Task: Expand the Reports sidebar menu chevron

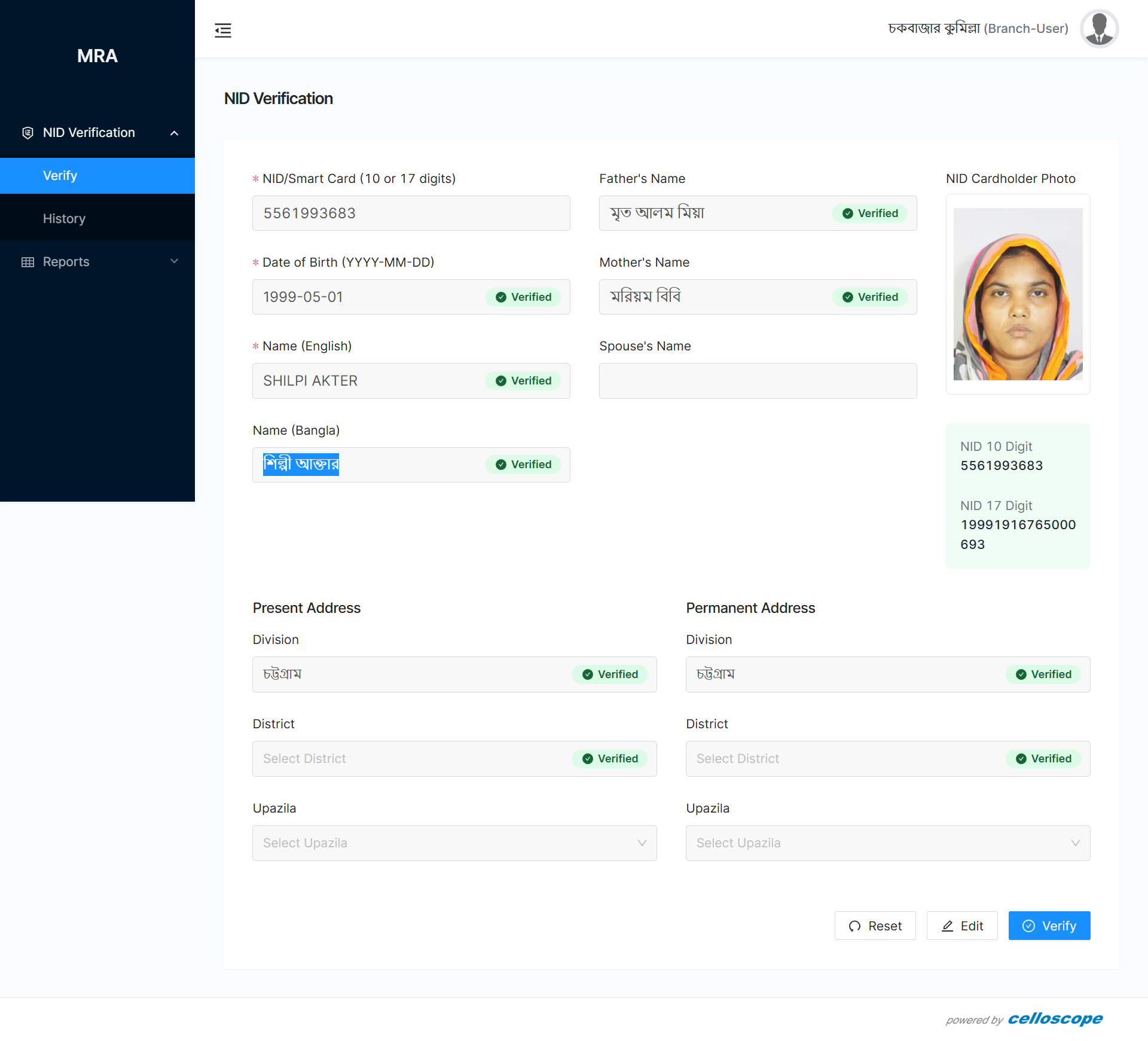Action: pos(174,261)
